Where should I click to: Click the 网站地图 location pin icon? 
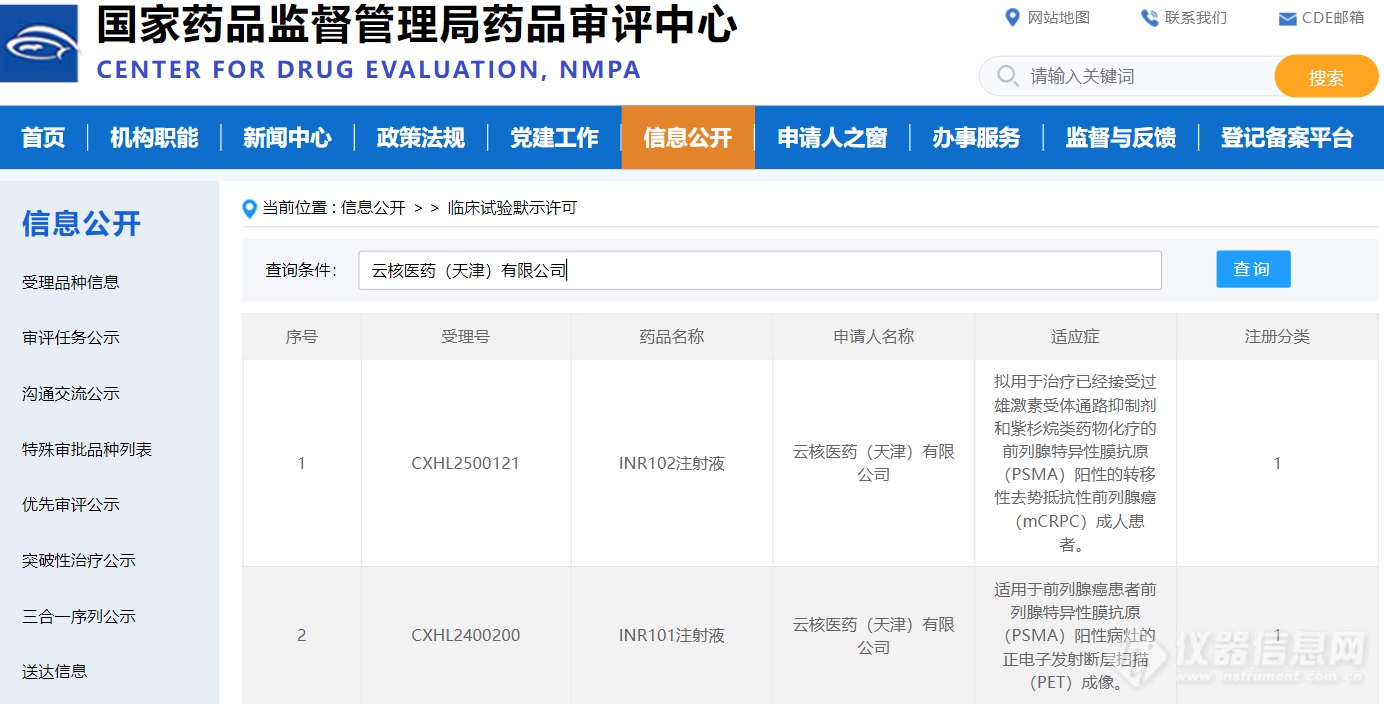point(1012,18)
